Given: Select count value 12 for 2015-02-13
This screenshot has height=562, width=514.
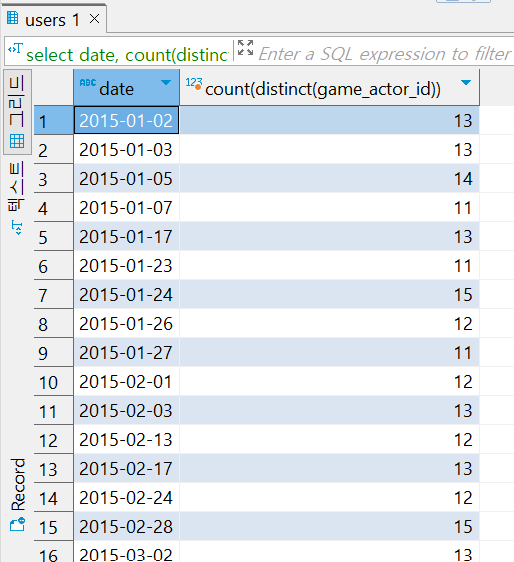Looking at the screenshot, I should [x=329, y=439].
